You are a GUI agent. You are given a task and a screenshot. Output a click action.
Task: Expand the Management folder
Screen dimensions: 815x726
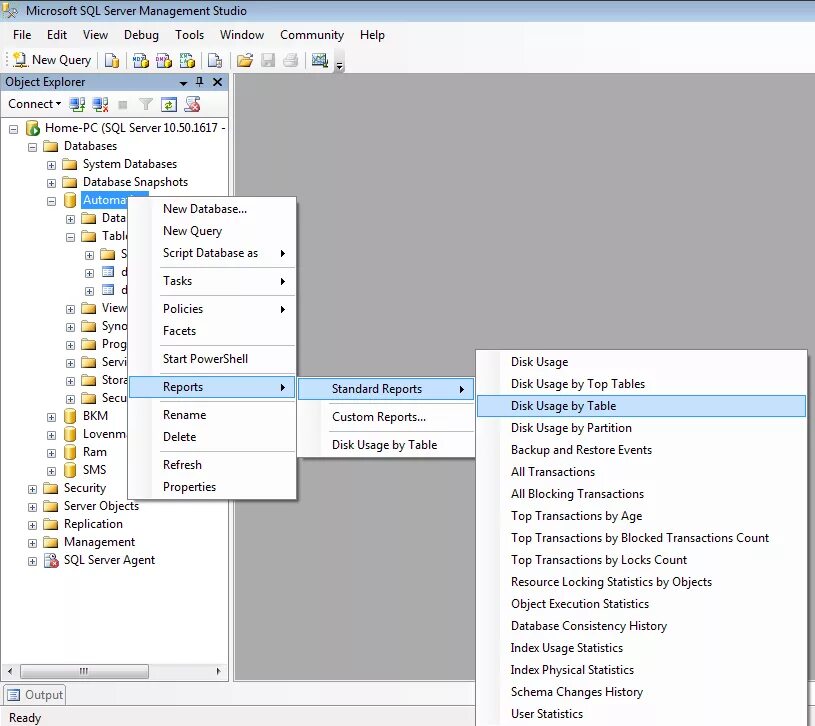pos(32,544)
